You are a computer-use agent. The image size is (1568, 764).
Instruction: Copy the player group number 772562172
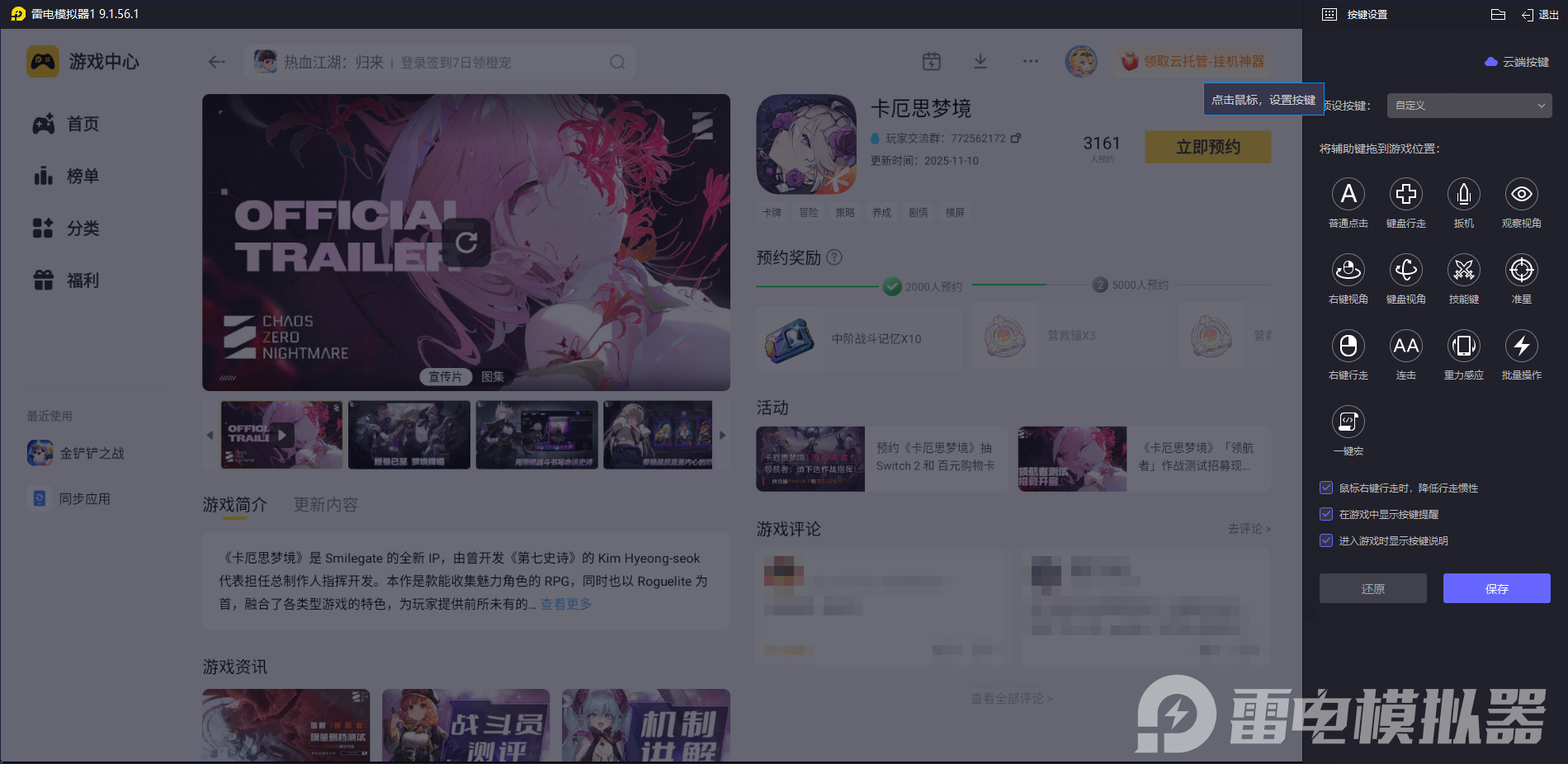tap(1016, 138)
